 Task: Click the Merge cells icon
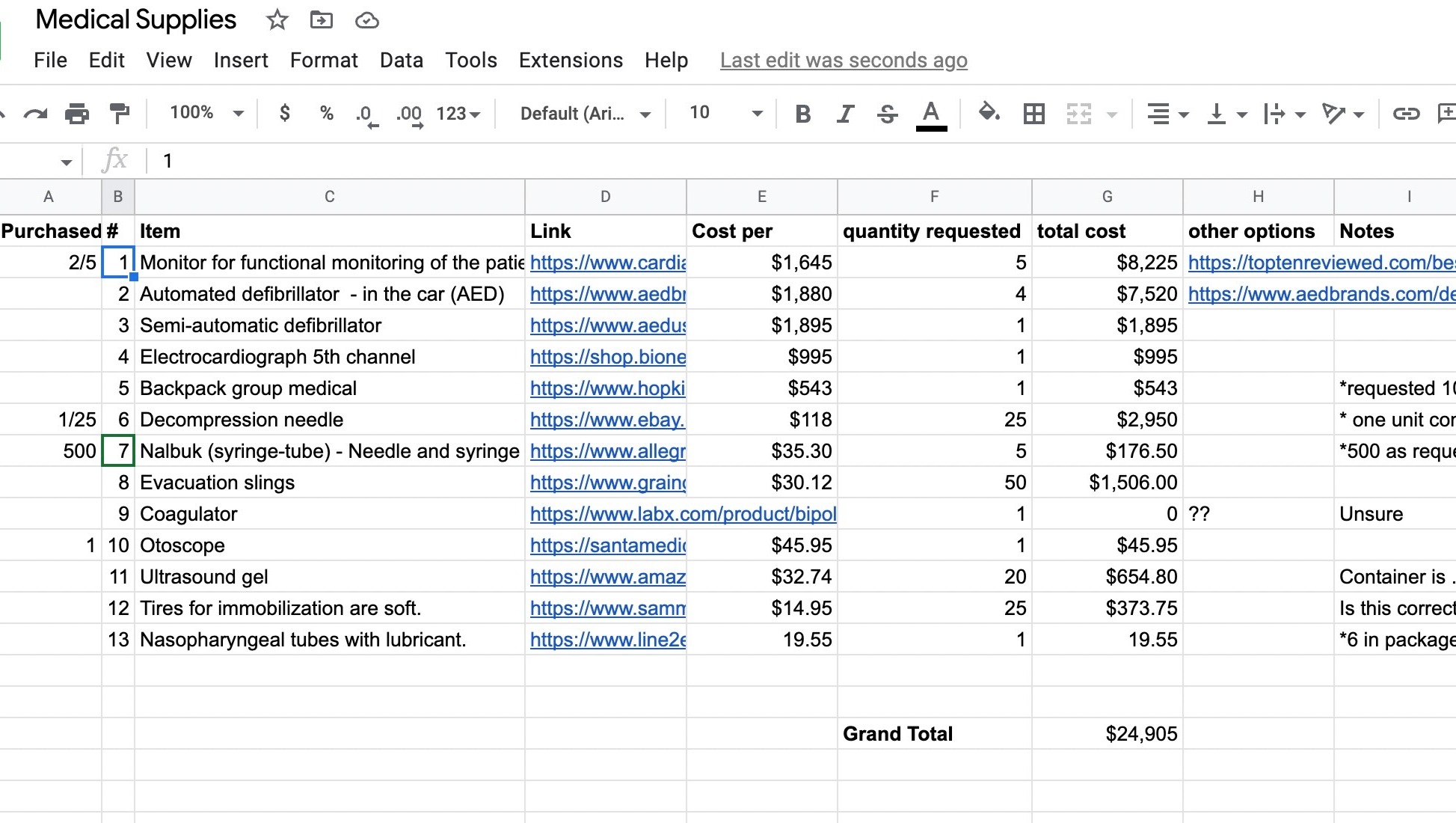click(1079, 114)
